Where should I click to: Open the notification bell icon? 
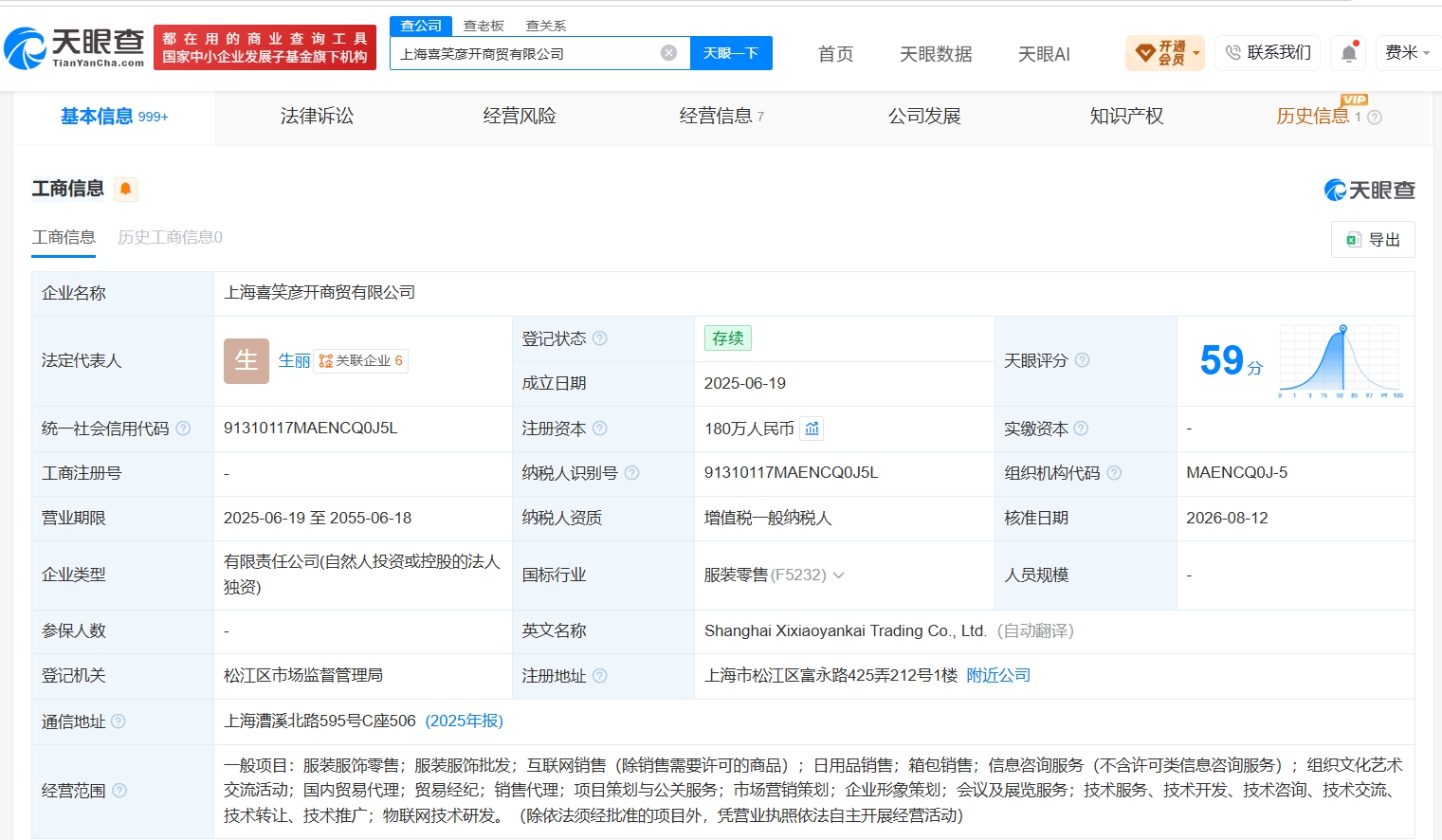click(x=1349, y=53)
